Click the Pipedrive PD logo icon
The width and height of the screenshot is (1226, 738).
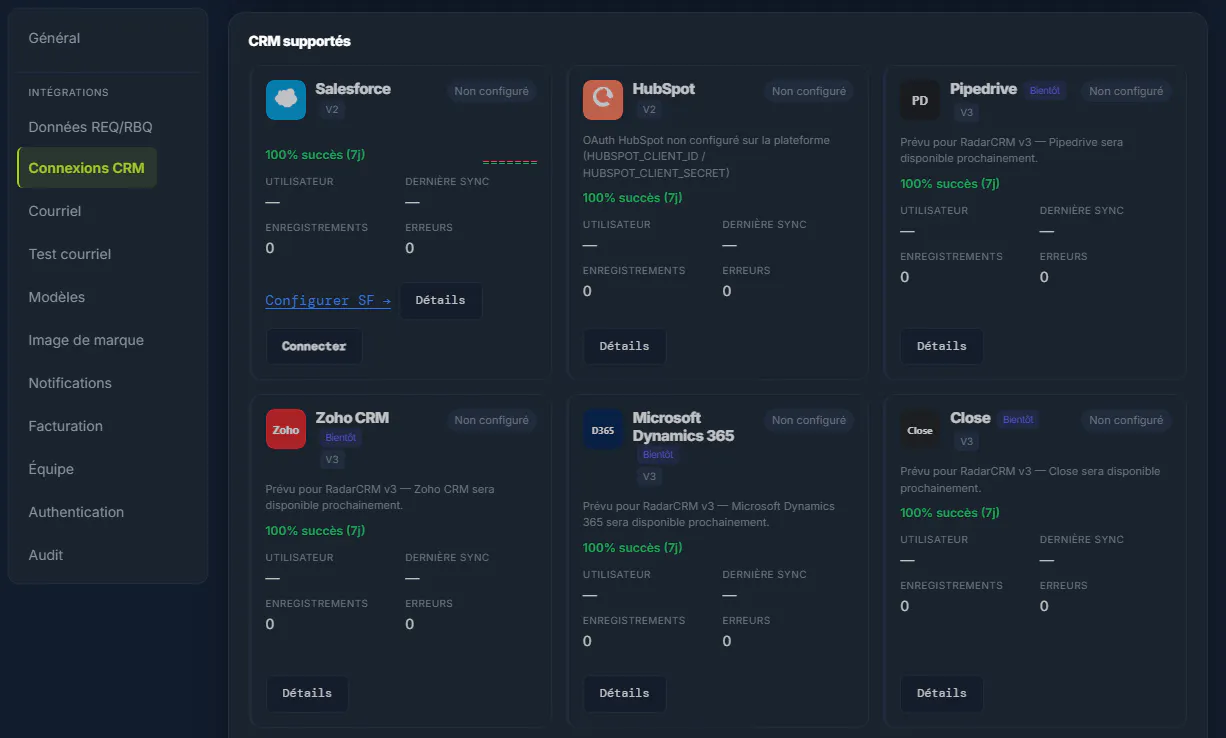(920, 100)
